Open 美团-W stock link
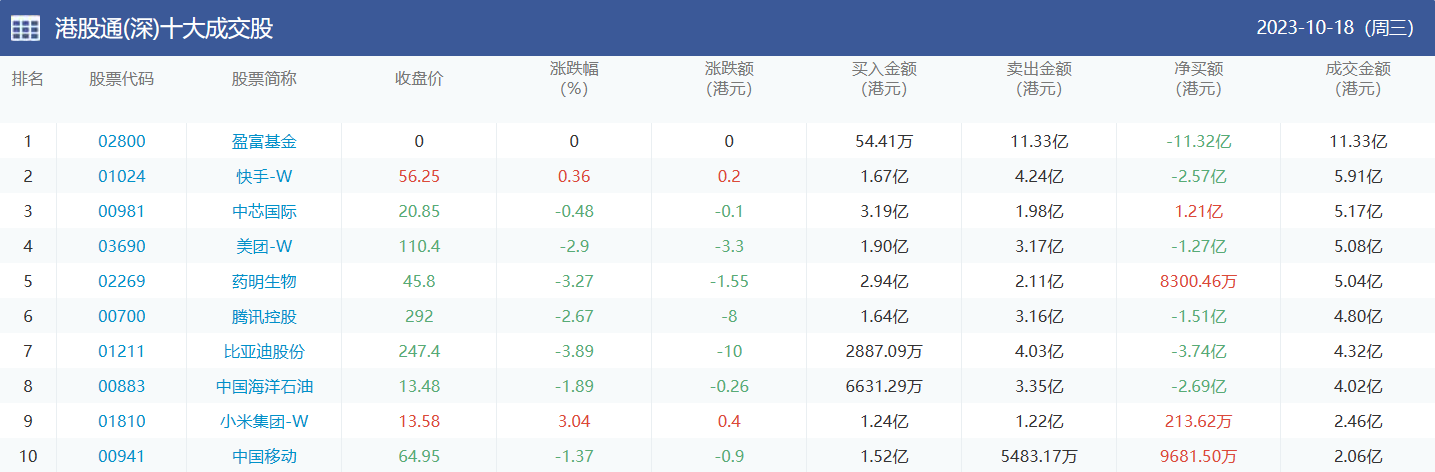 [264, 247]
